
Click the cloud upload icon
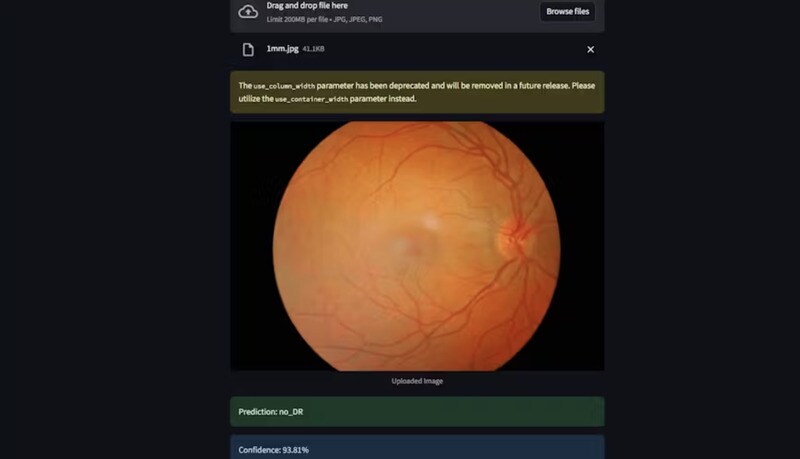(x=248, y=12)
